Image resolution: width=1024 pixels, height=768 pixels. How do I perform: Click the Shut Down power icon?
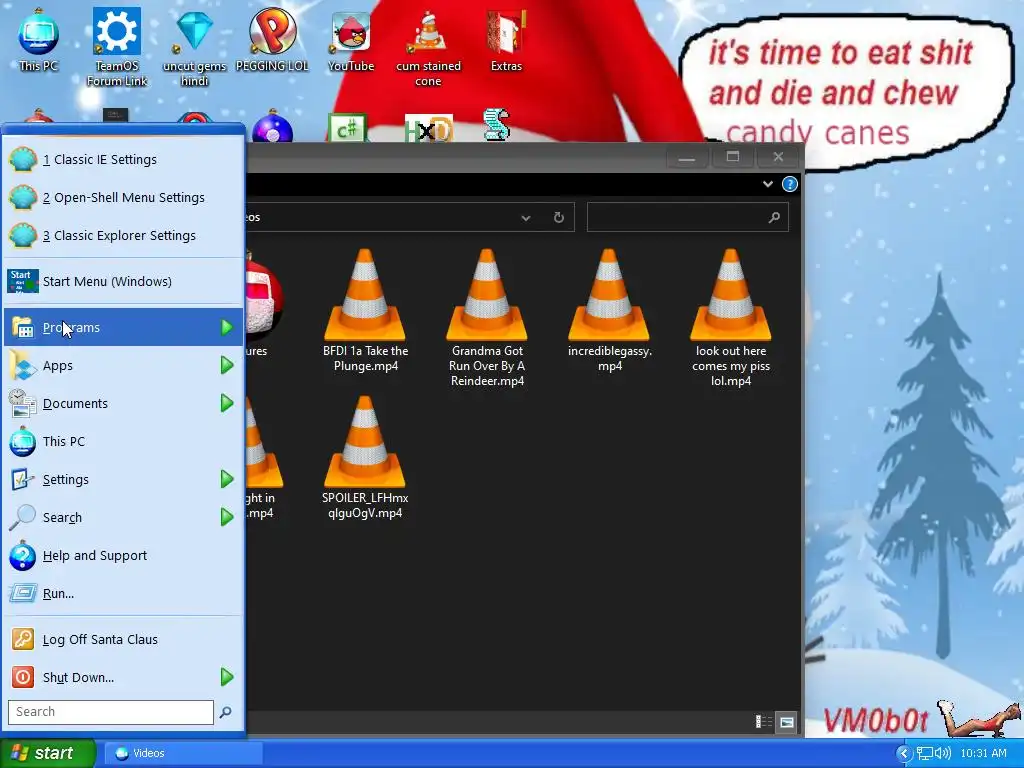[22, 677]
